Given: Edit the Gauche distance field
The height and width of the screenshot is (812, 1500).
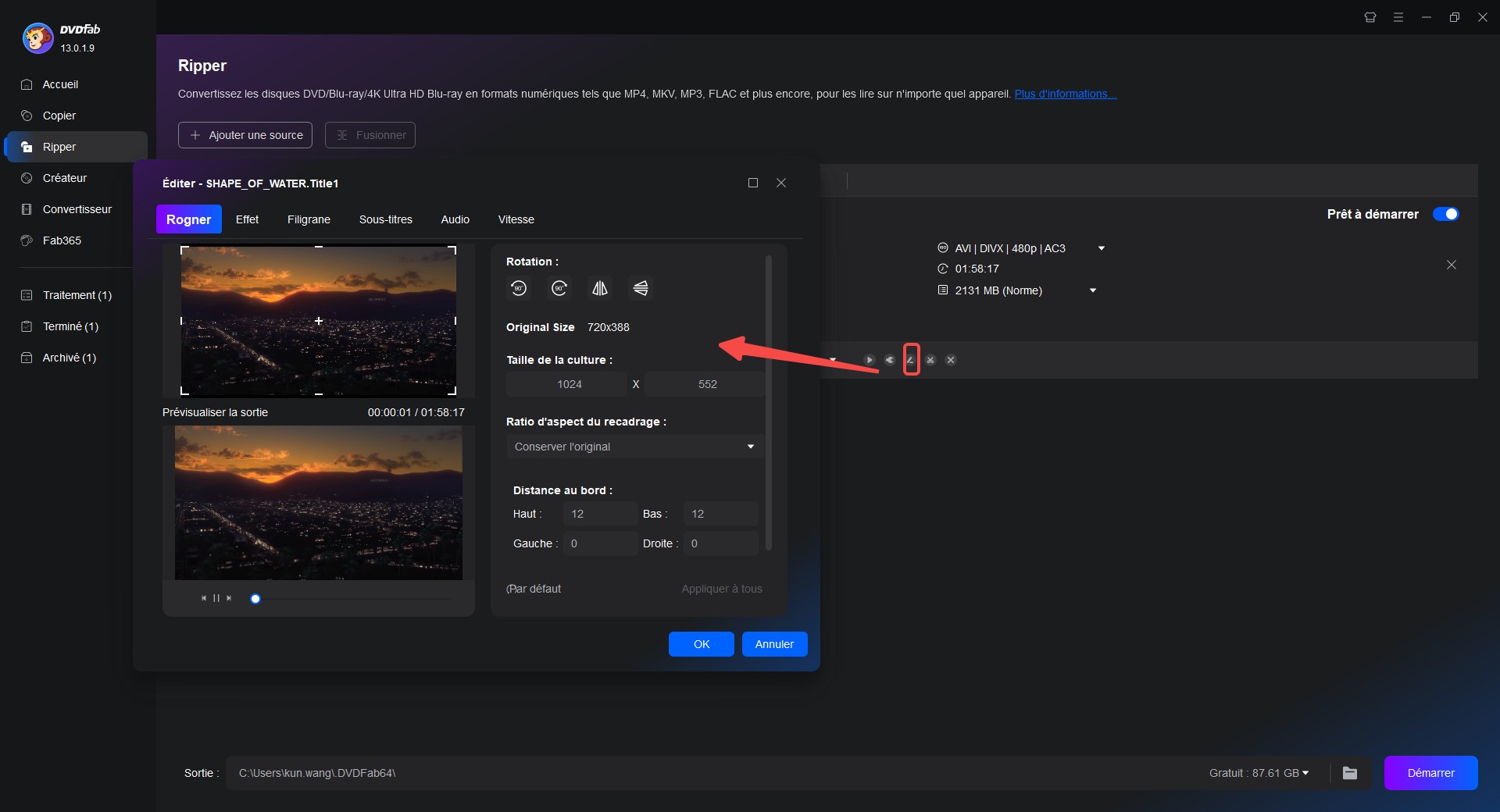Looking at the screenshot, I should click(600, 543).
